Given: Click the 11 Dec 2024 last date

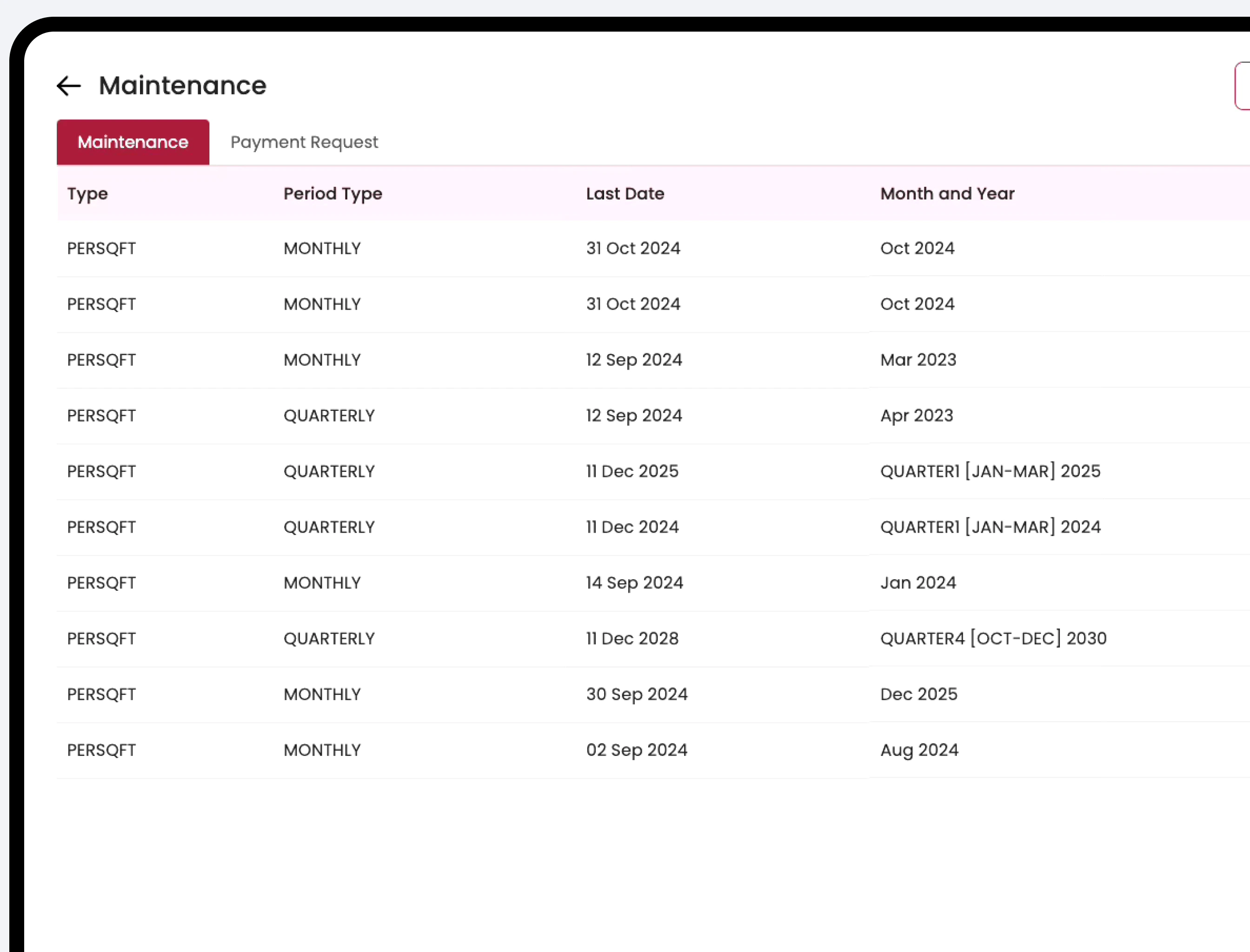Looking at the screenshot, I should (x=632, y=527).
